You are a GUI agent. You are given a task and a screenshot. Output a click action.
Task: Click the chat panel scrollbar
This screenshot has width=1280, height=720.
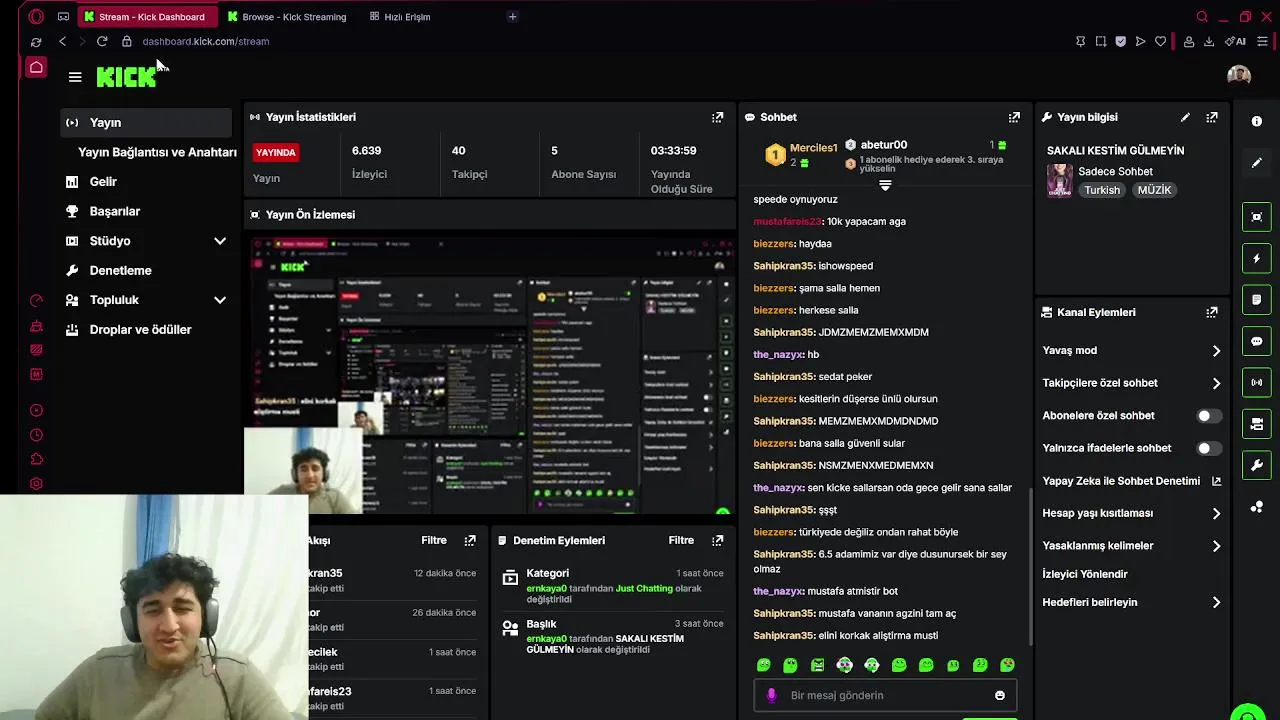[1030, 565]
